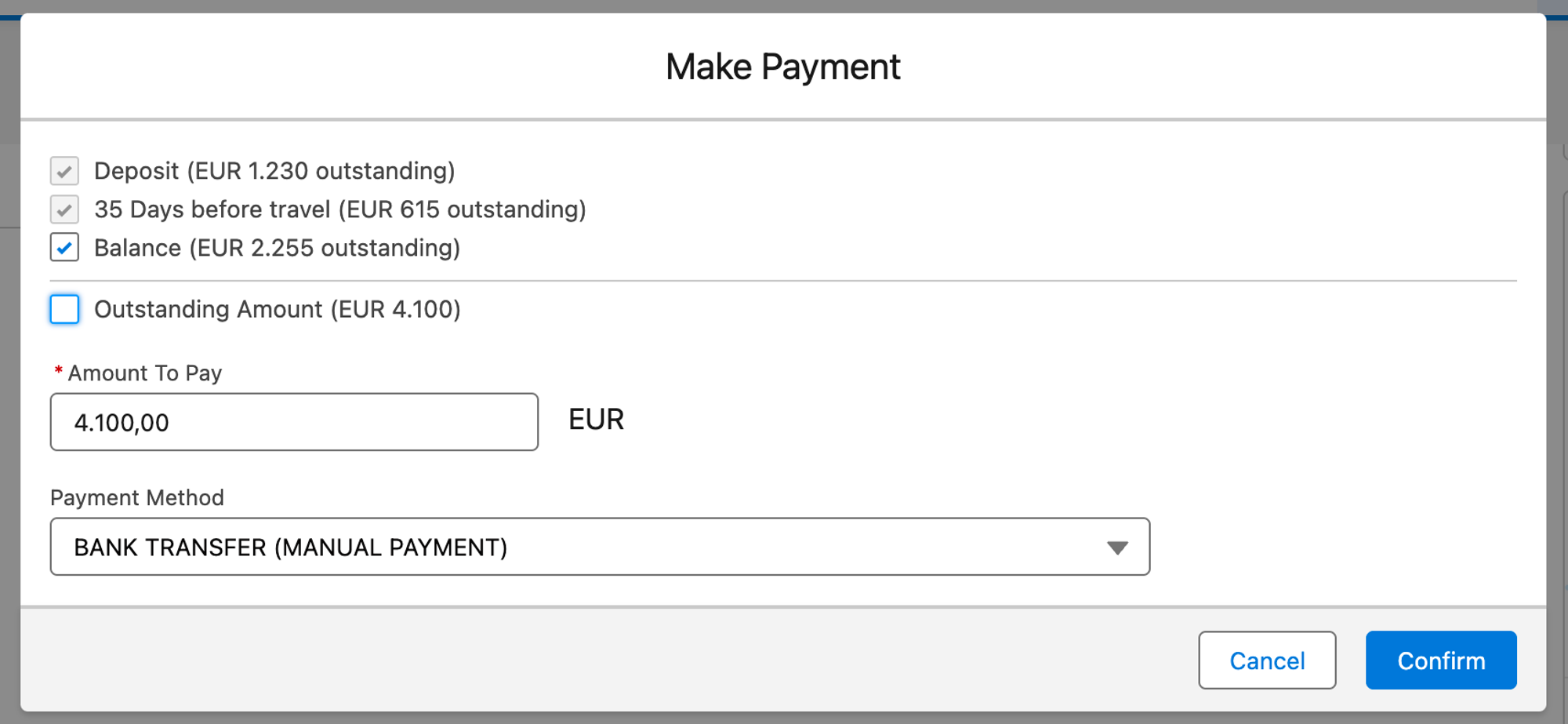Click the "Outstanding Amount (EUR 4.100)" label
1568x724 pixels.
pyautogui.click(x=277, y=309)
